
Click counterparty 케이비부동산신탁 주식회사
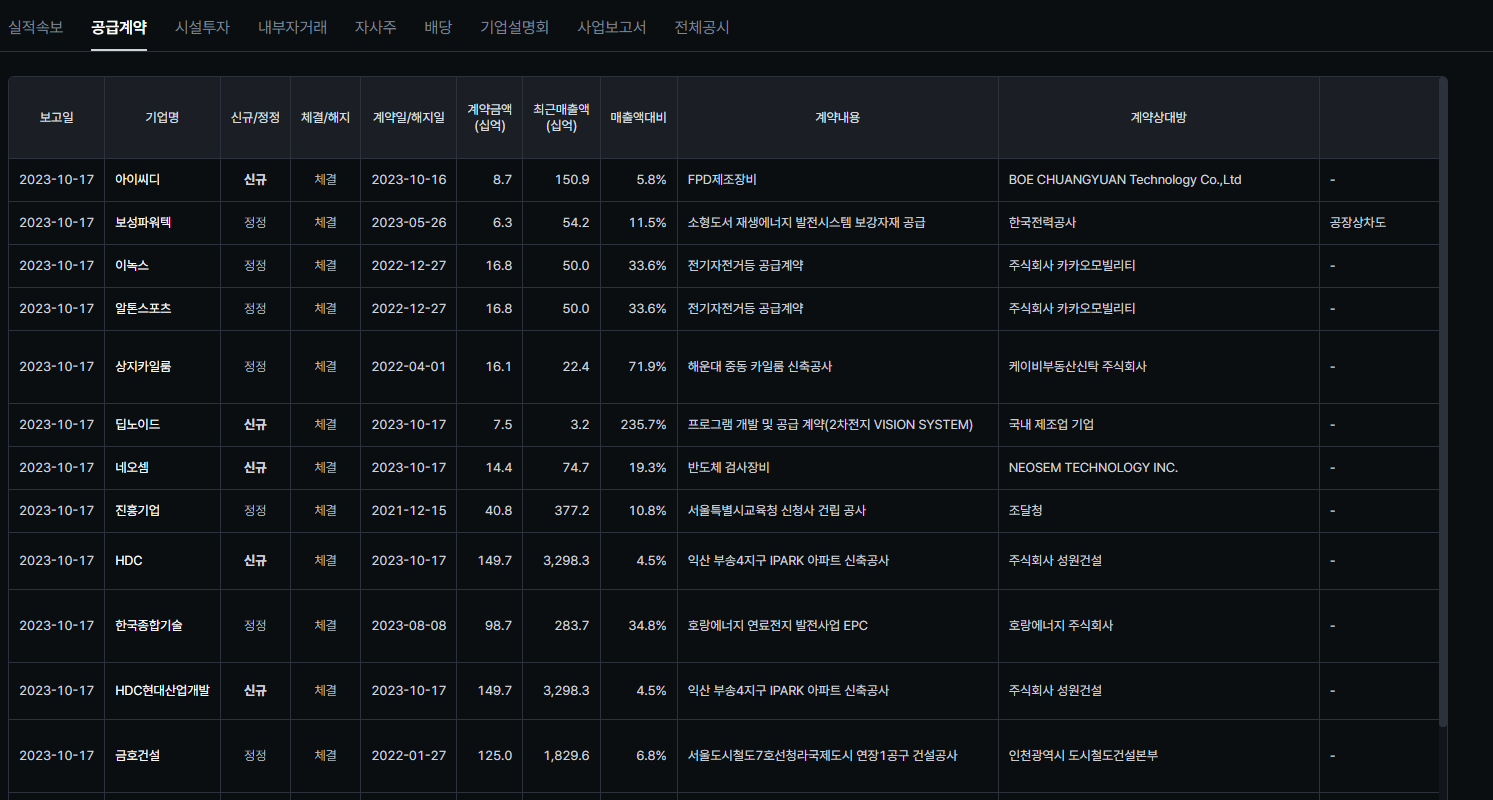(1078, 367)
